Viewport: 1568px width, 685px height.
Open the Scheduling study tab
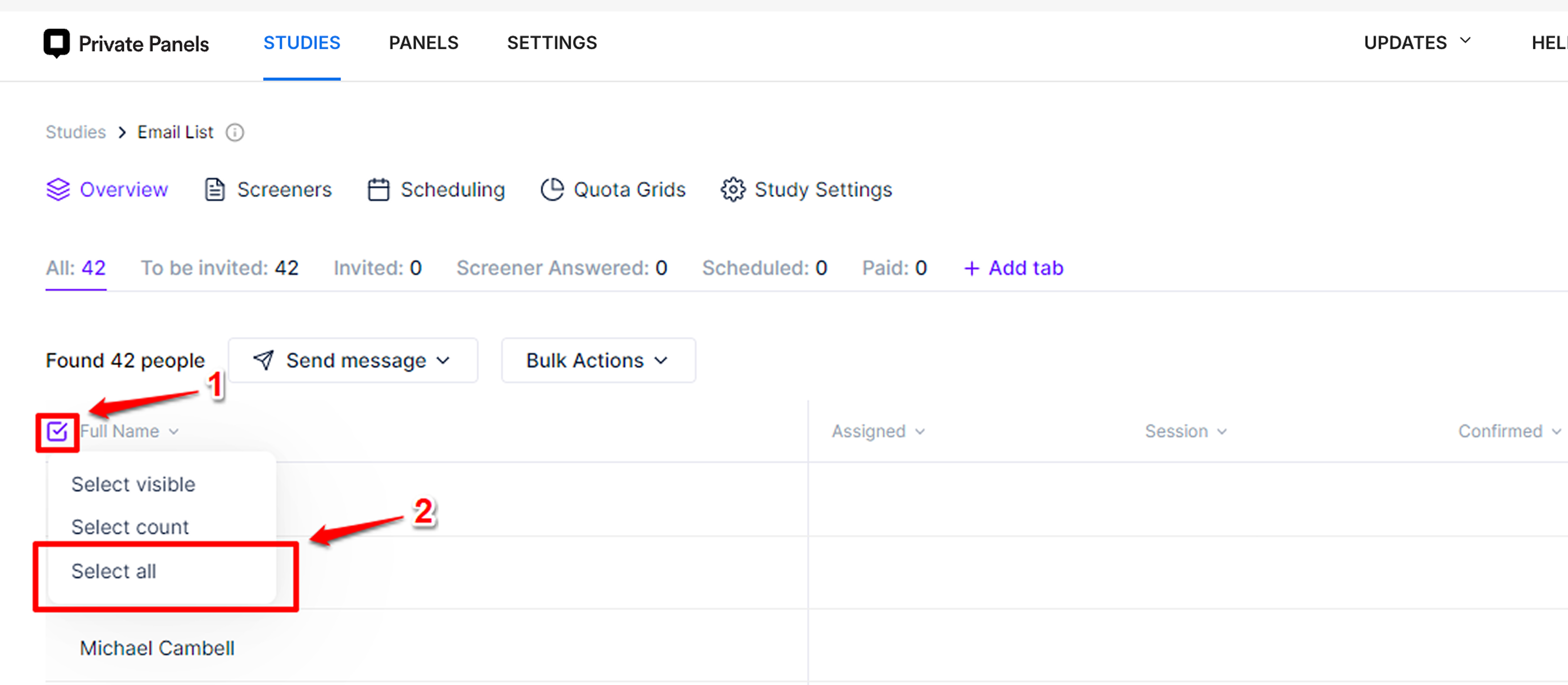point(436,189)
